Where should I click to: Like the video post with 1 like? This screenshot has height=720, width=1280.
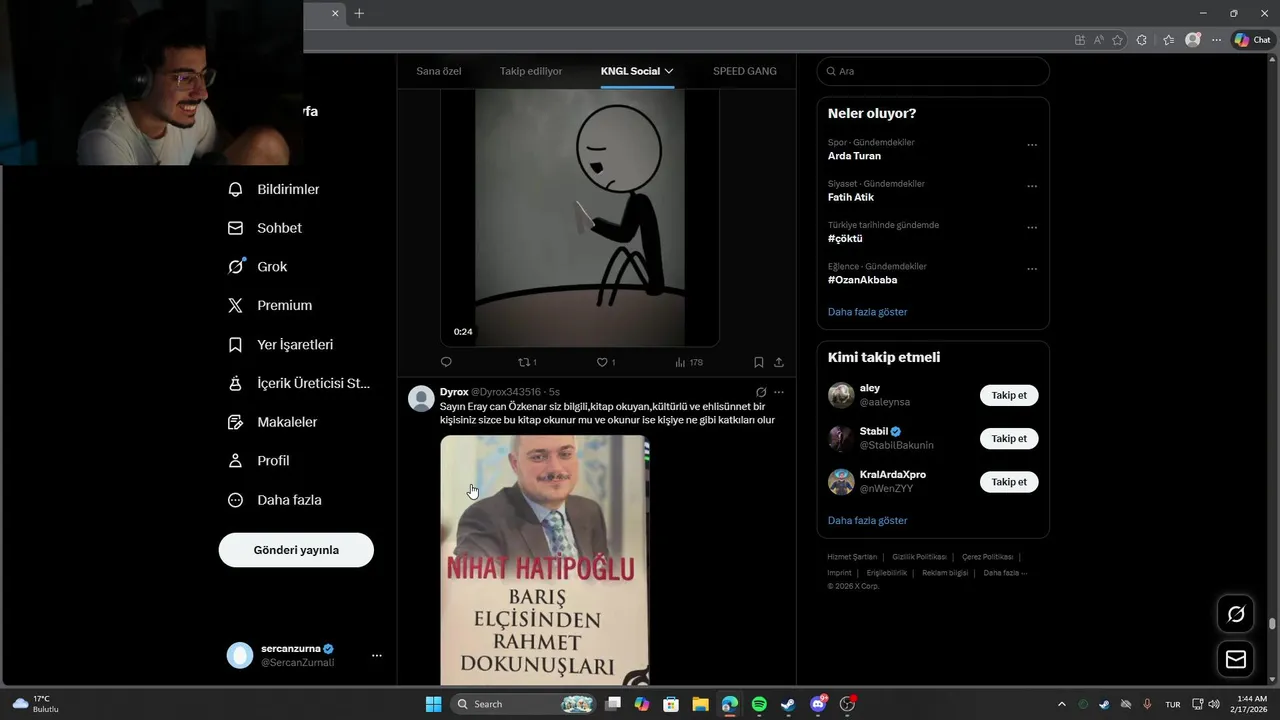click(605, 362)
